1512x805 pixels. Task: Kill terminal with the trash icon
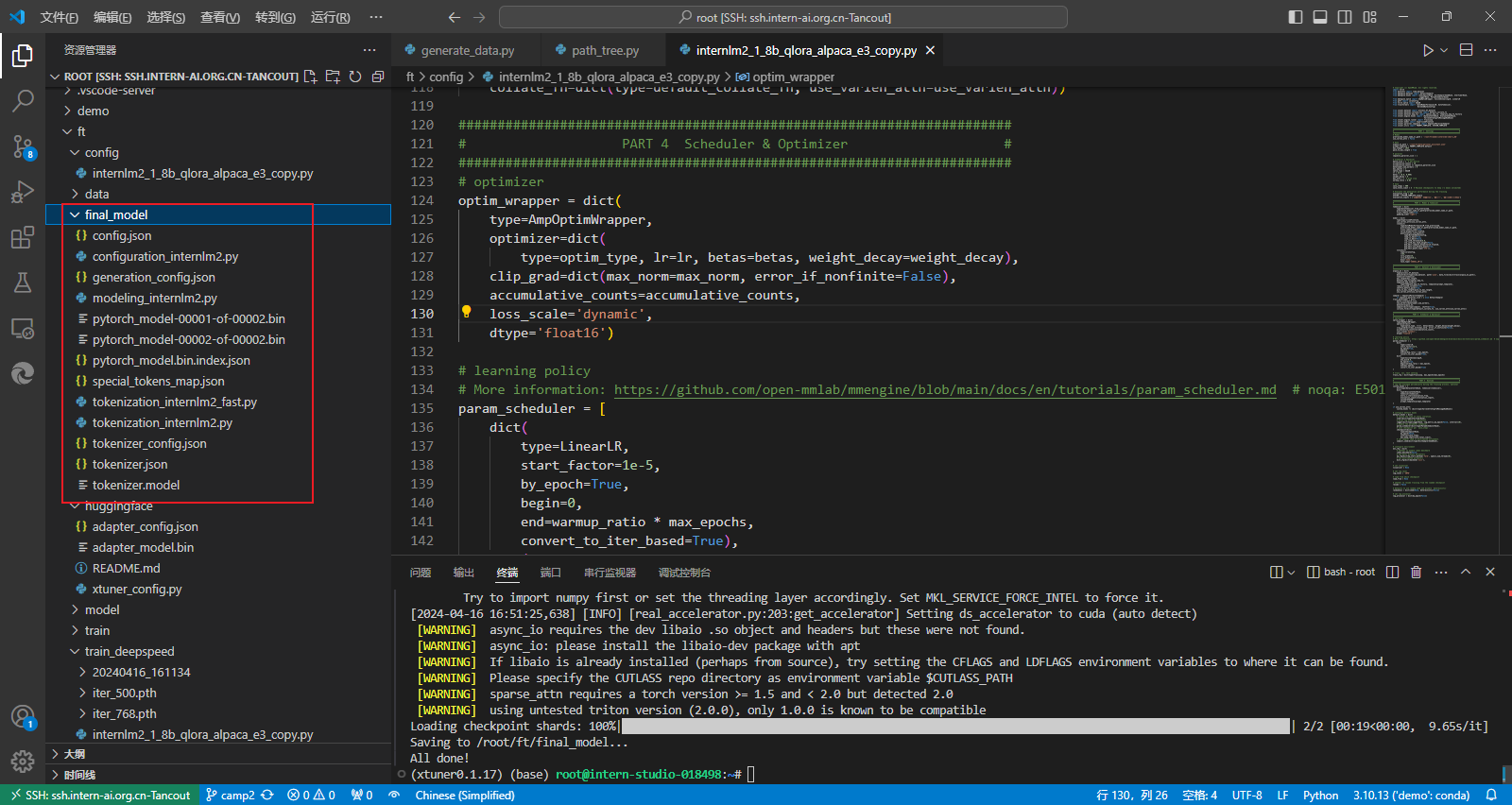tap(1416, 572)
